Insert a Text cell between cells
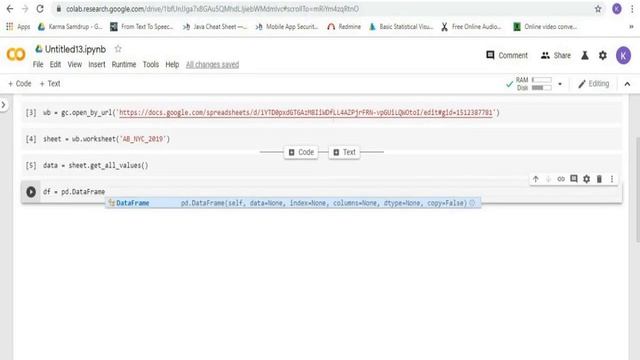 [344, 152]
